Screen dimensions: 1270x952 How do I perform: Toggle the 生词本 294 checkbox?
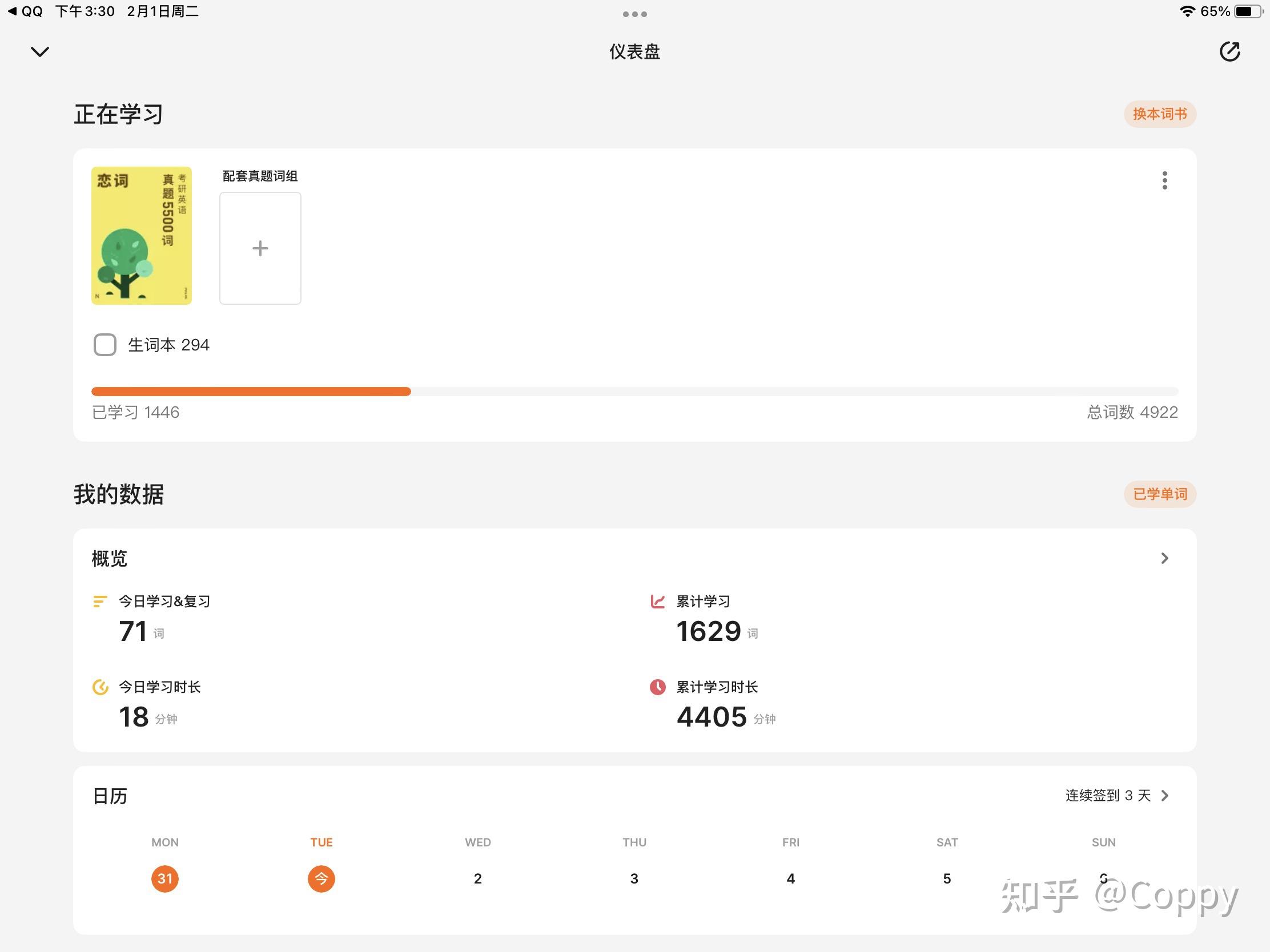105,345
